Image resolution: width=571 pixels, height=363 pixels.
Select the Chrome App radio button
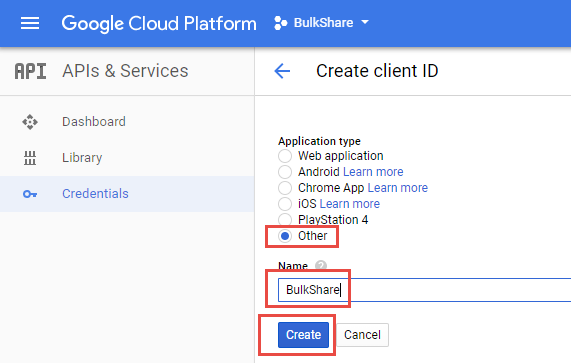coord(285,188)
